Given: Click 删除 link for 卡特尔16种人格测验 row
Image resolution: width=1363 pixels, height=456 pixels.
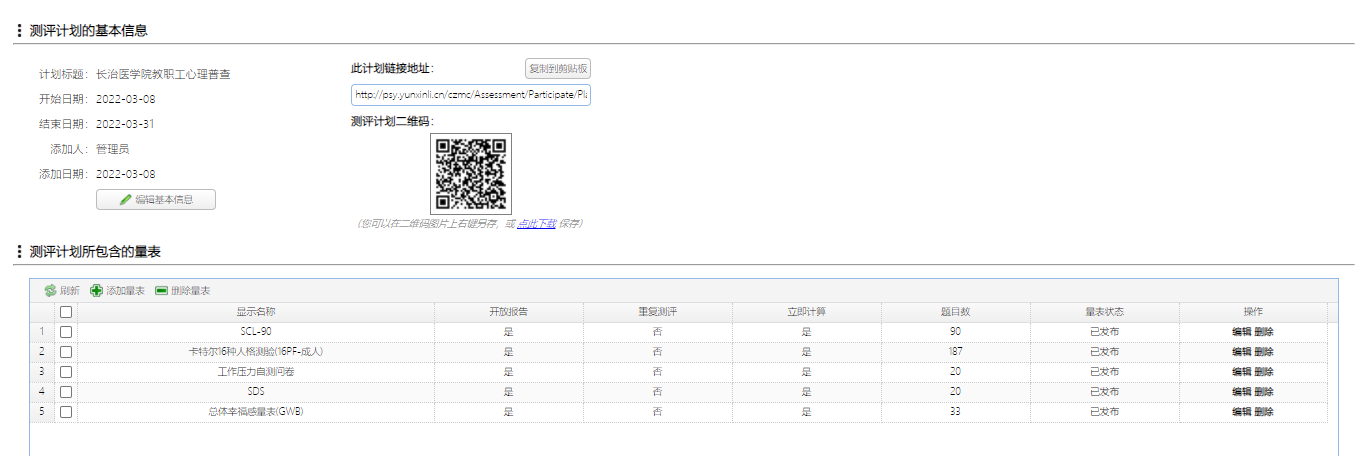Looking at the screenshot, I should coord(1264,352).
